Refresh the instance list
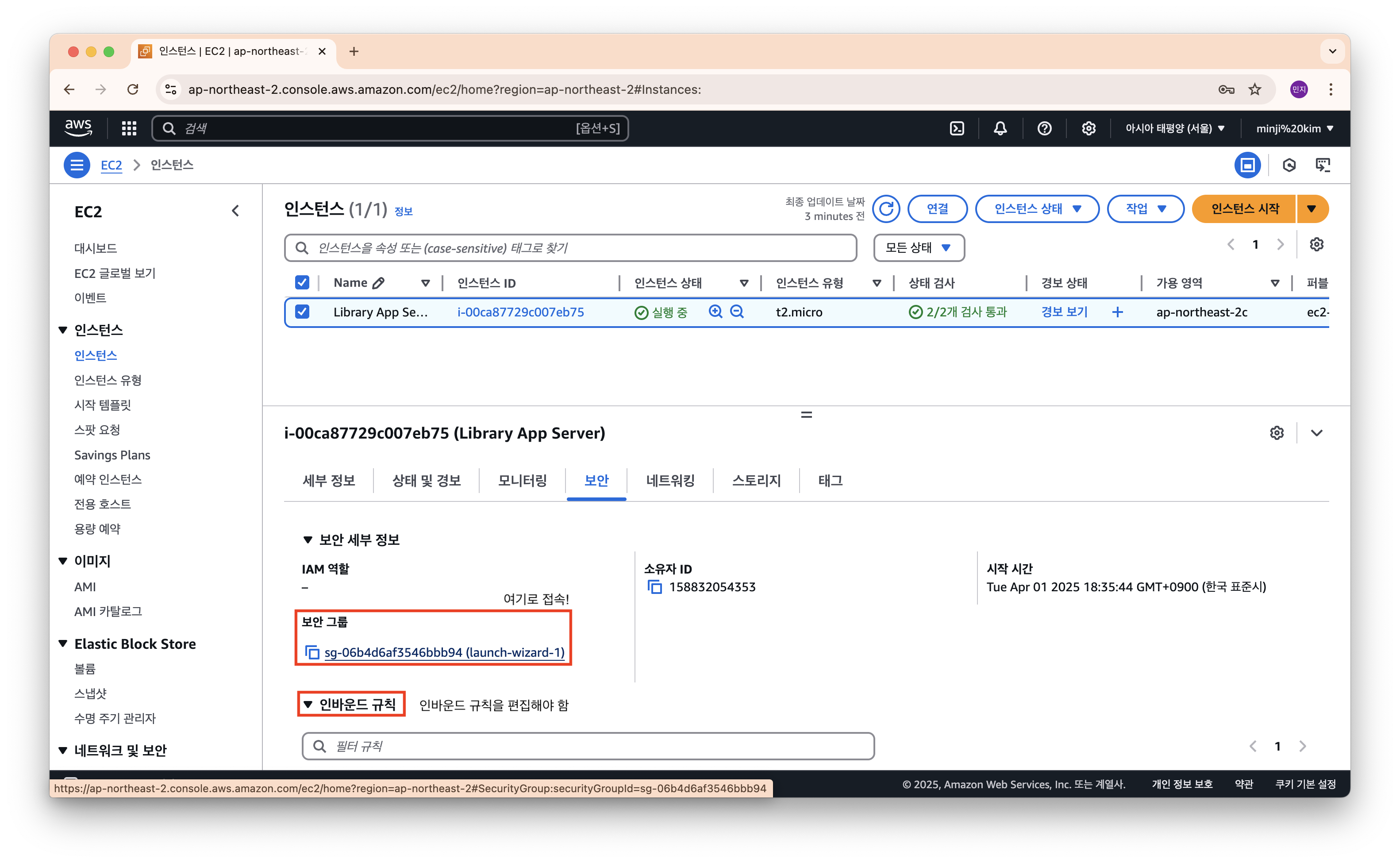Screen dimensions: 1400x863 886,209
